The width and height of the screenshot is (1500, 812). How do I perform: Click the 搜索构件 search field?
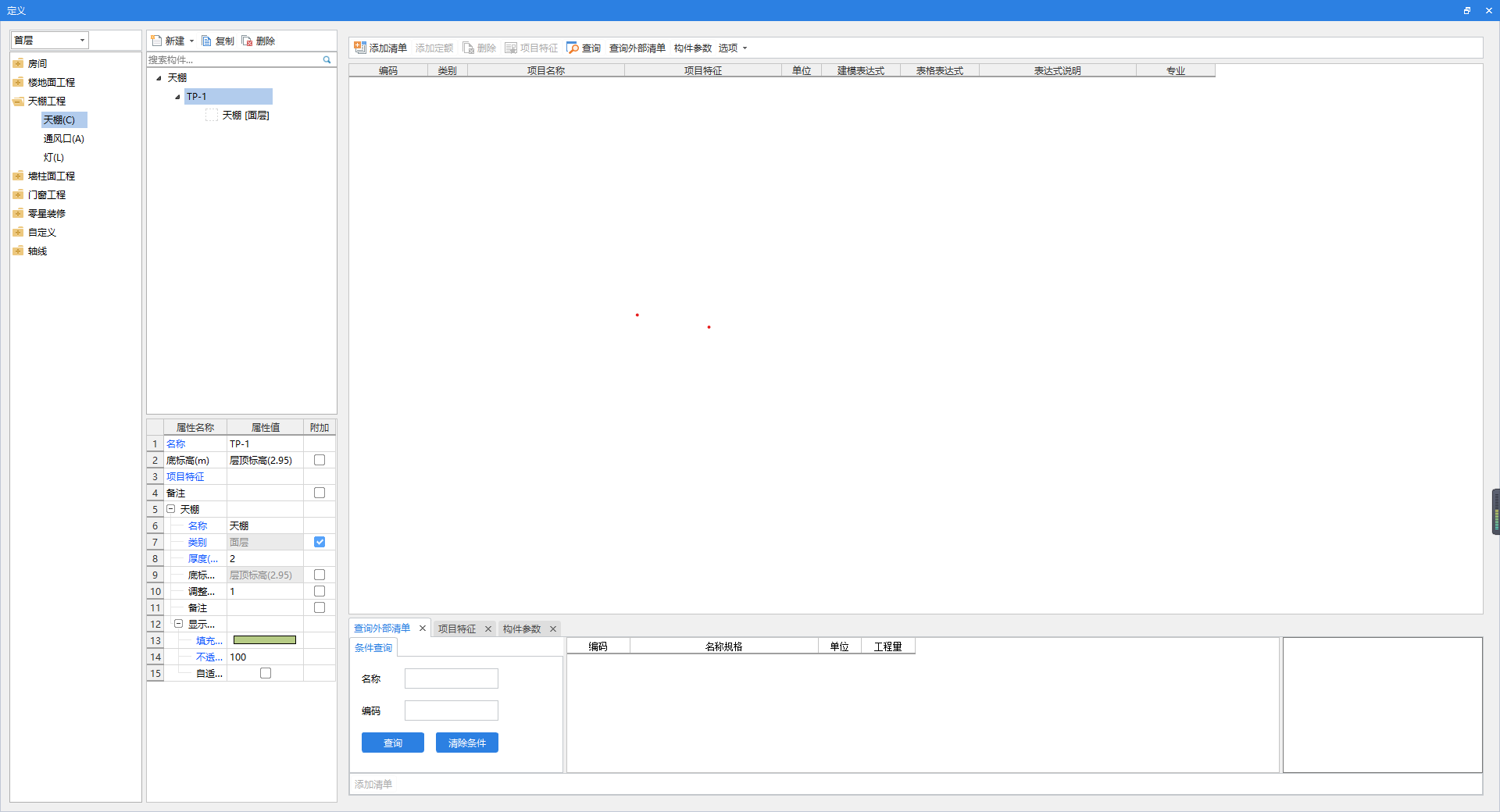(234, 59)
